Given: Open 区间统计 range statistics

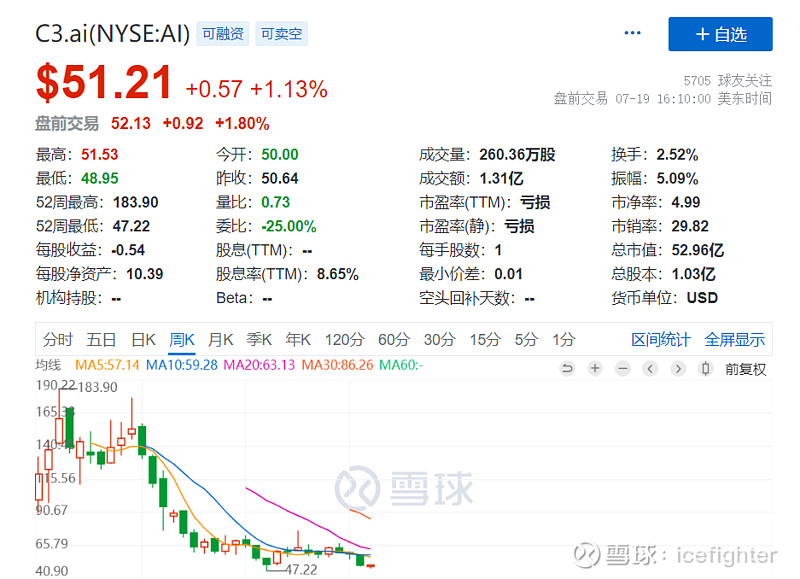Looking at the screenshot, I should click(661, 340).
